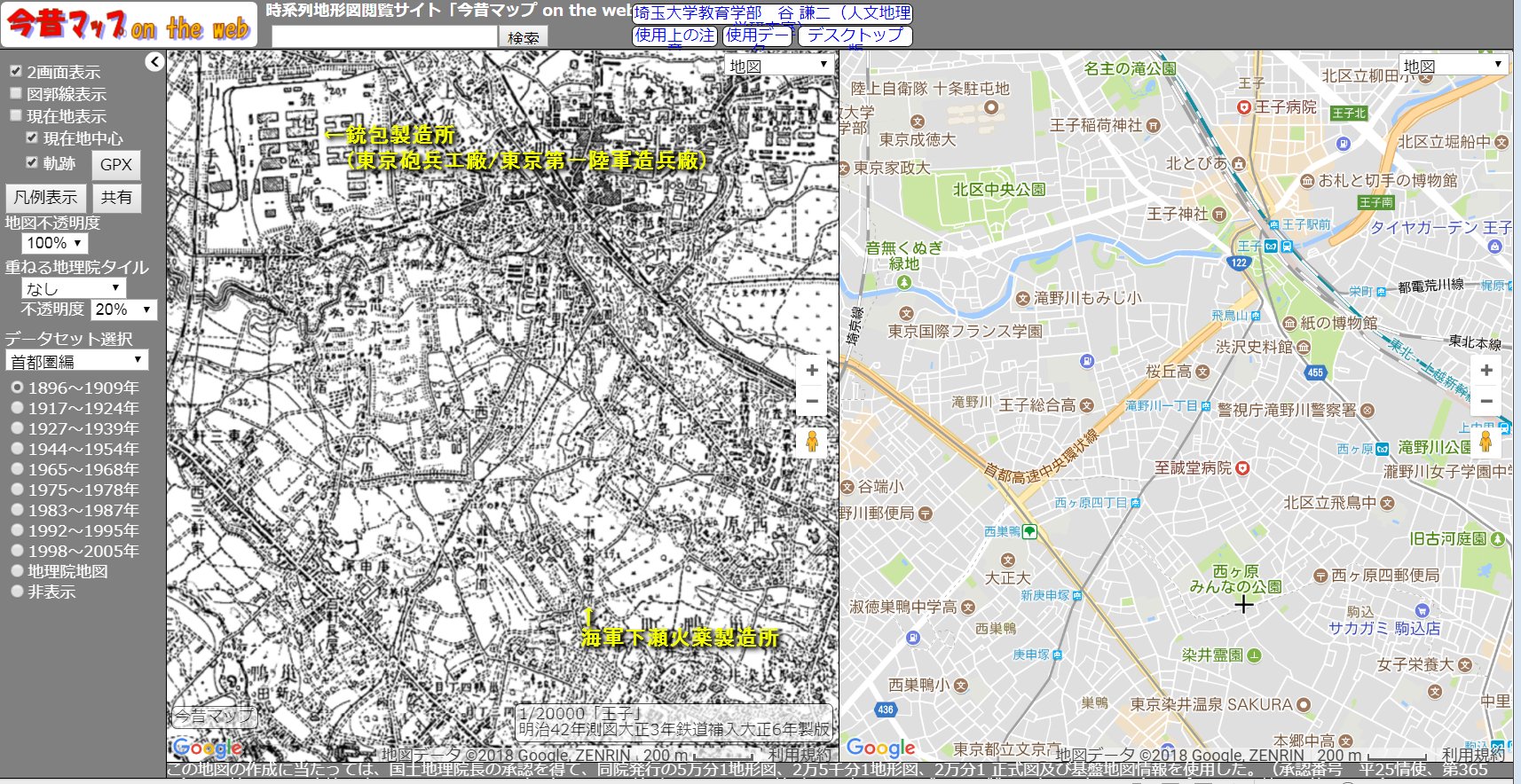The height and width of the screenshot is (784, 1521).
Task: Click the 東京国際フランス学園 school marker
Action: pos(906,313)
